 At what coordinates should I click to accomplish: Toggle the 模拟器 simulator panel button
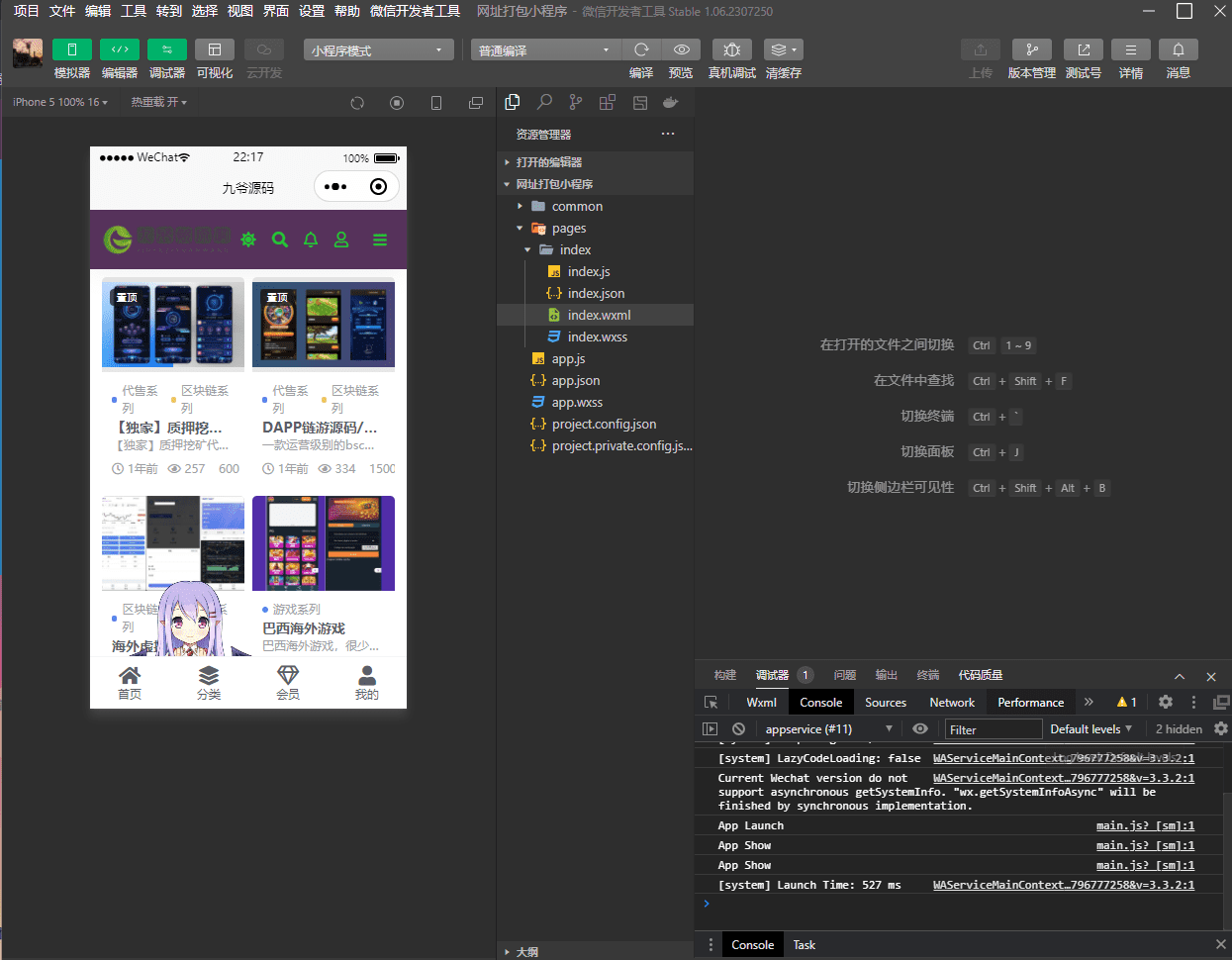72,50
